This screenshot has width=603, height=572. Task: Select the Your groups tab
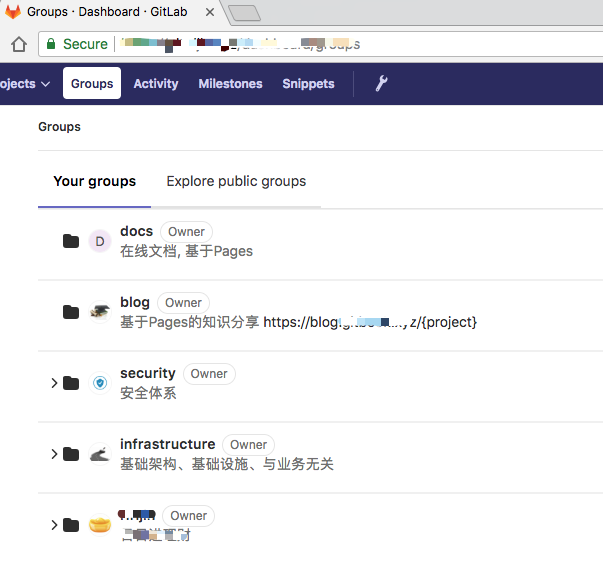click(94, 181)
